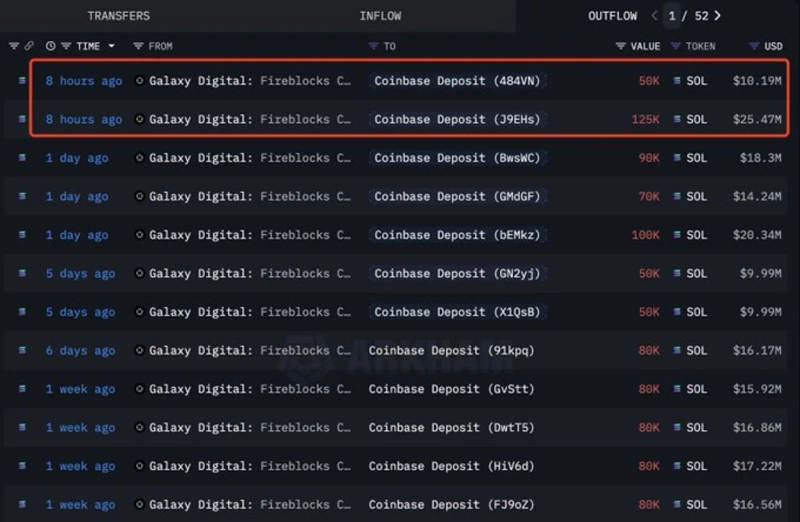Filter by the USD column

click(x=754, y=46)
